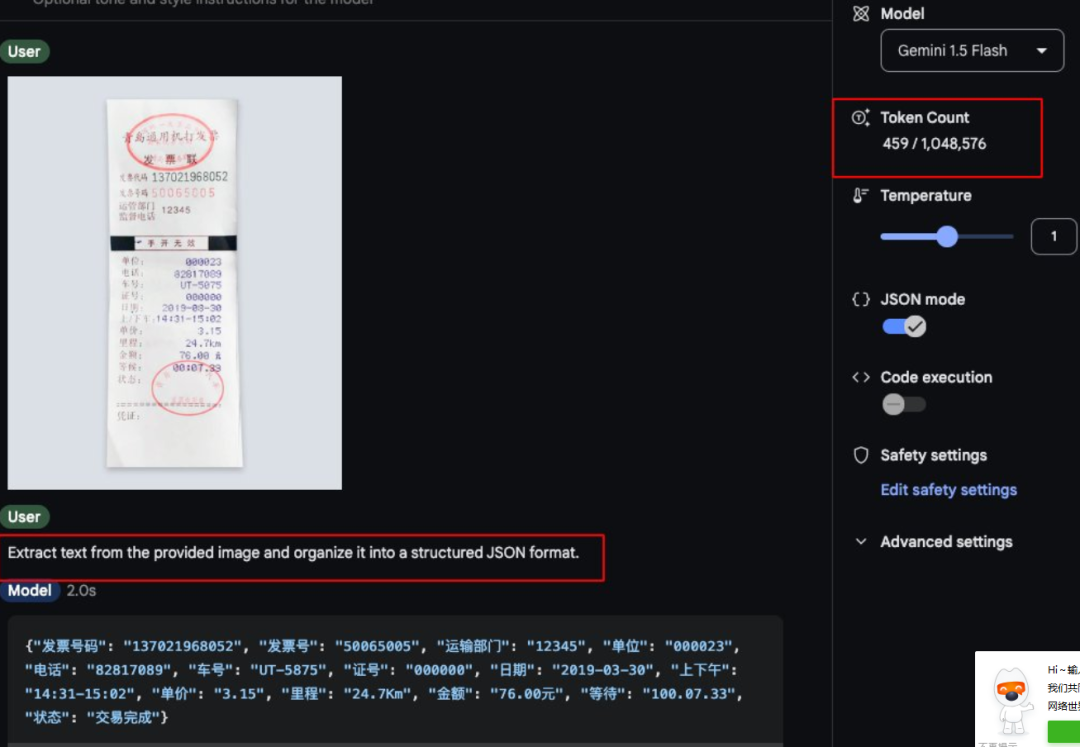The height and width of the screenshot is (747, 1080).
Task: Click the Model icon beside the model selector
Action: click(861, 14)
